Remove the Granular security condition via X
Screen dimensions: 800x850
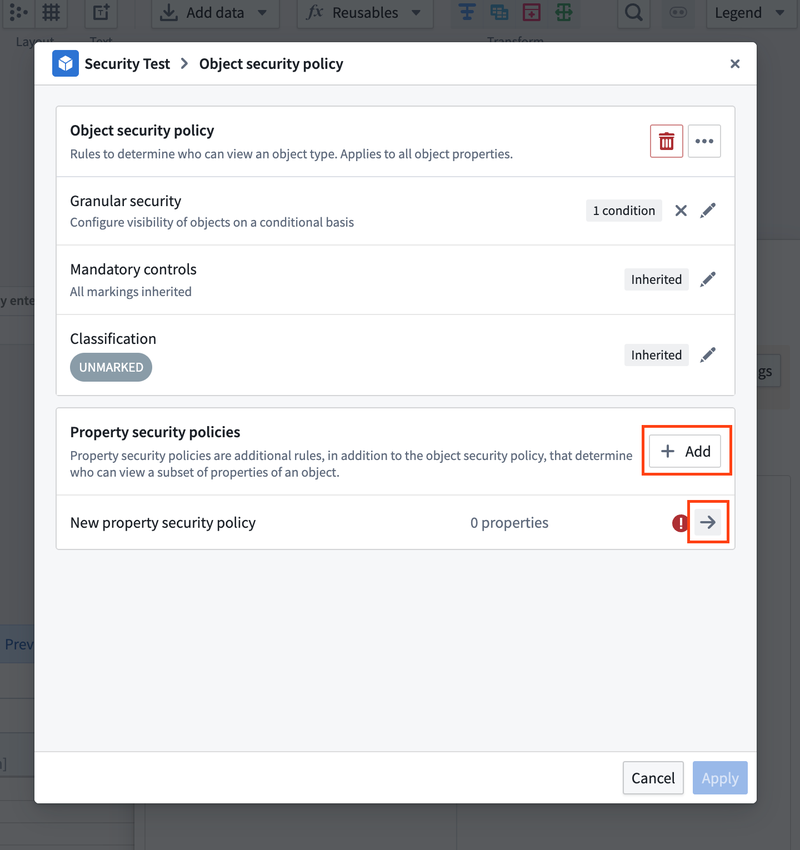pyautogui.click(x=681, y=210)
